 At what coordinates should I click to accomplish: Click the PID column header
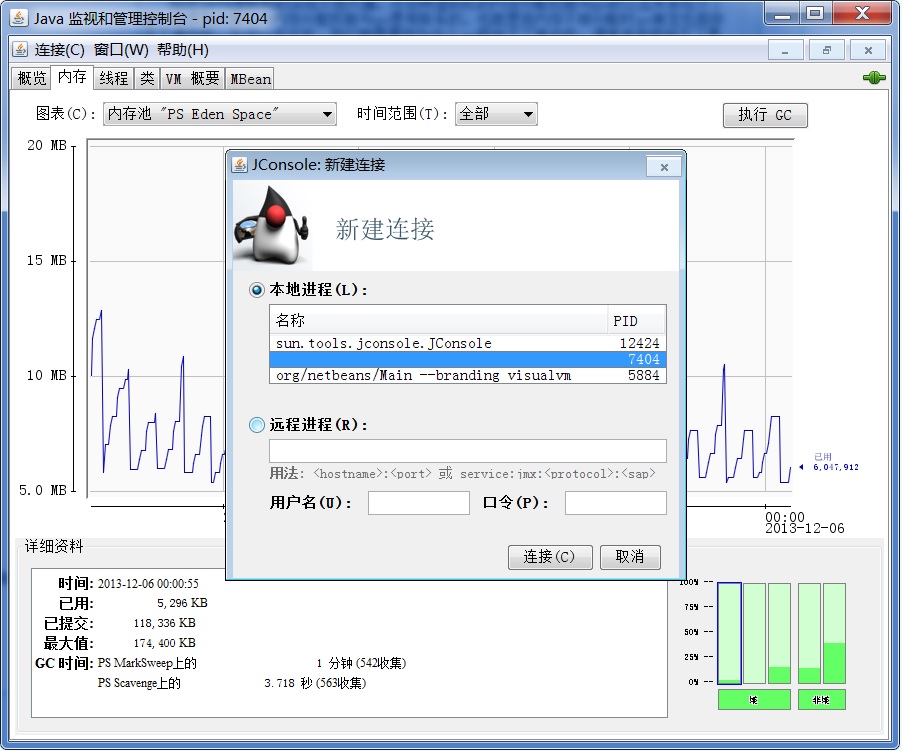coord(636,320)
